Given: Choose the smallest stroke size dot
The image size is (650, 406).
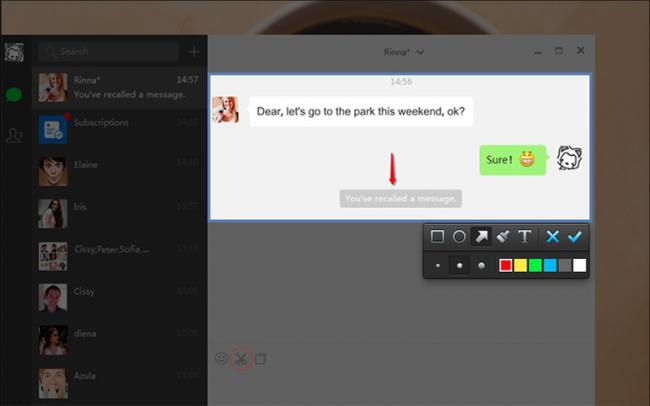Looking at the screenshot, I should 438,265.
